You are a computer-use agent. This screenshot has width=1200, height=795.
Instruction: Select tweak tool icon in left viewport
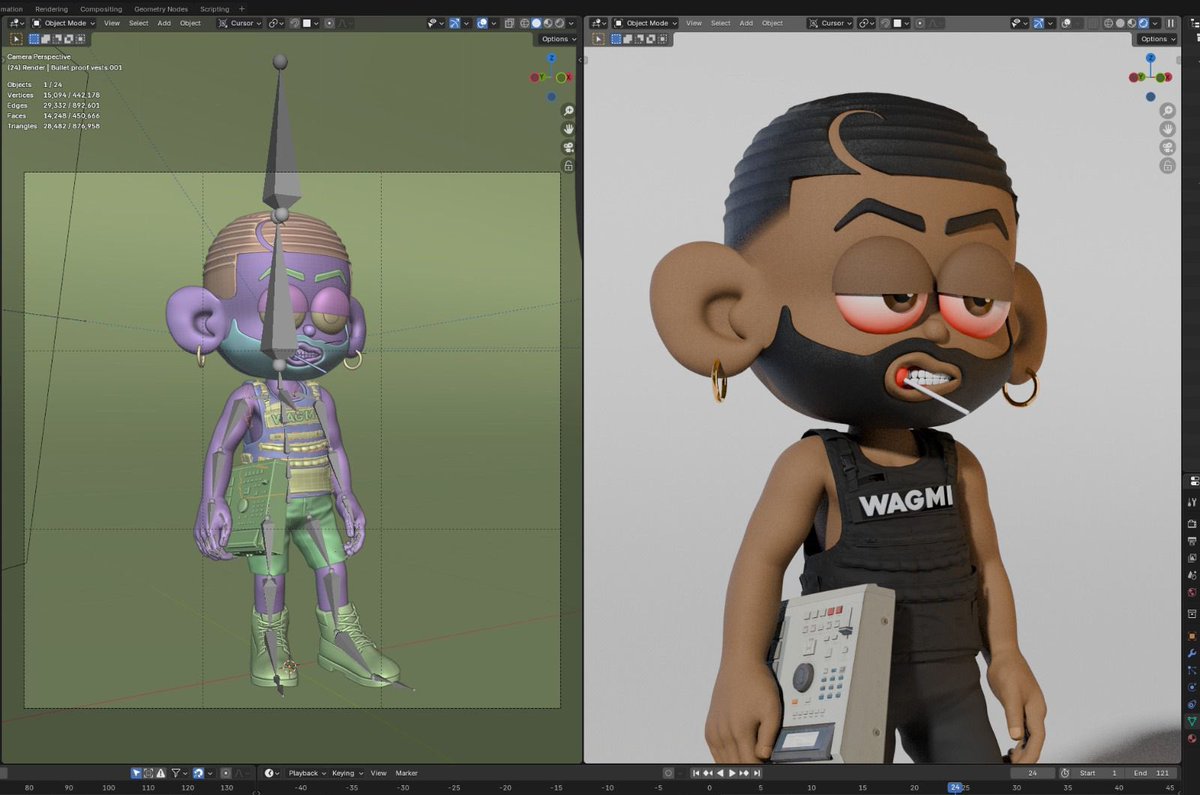point(16,39)
